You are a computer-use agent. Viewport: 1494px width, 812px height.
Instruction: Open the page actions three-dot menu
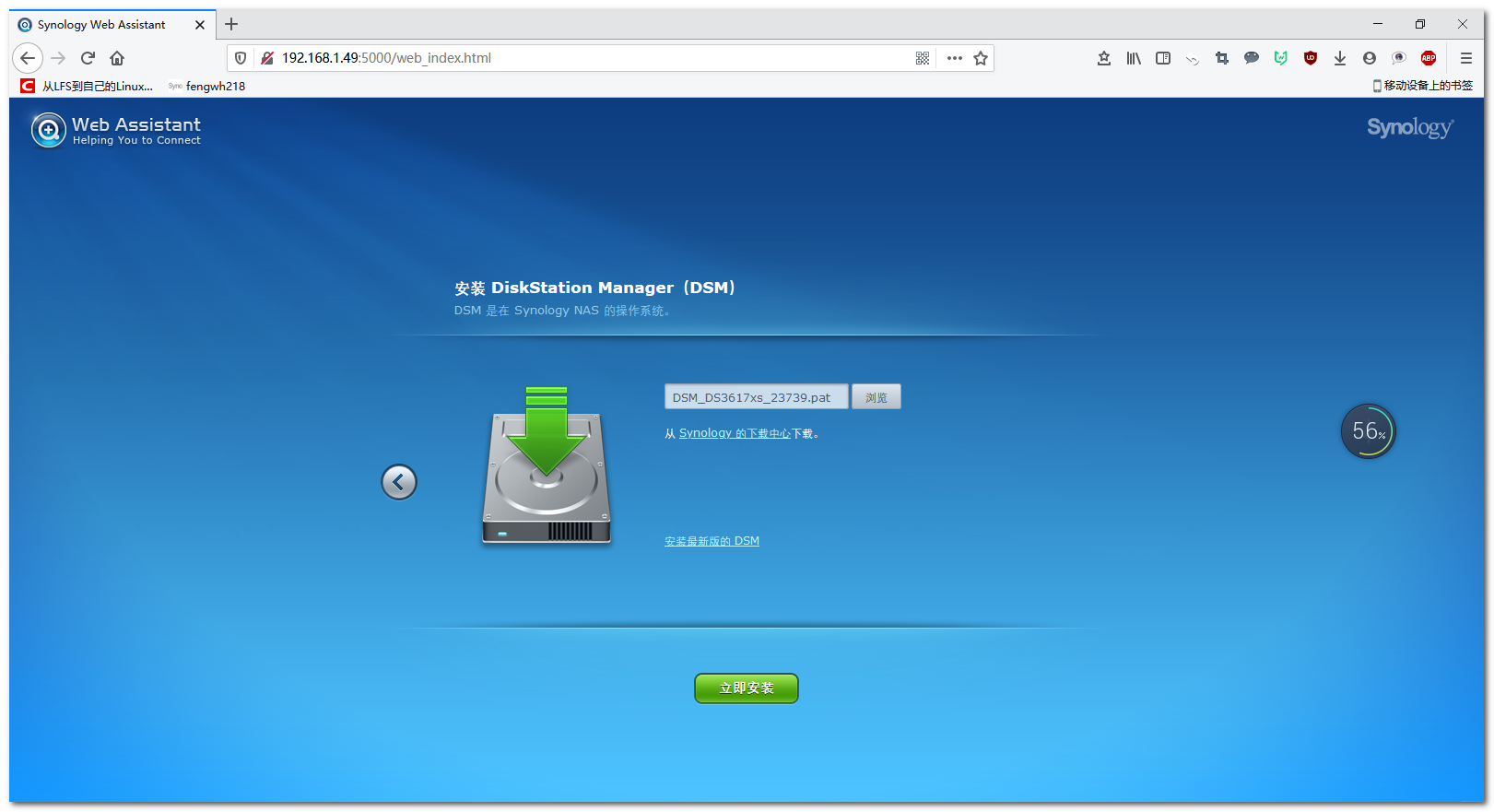pos(955,58)
